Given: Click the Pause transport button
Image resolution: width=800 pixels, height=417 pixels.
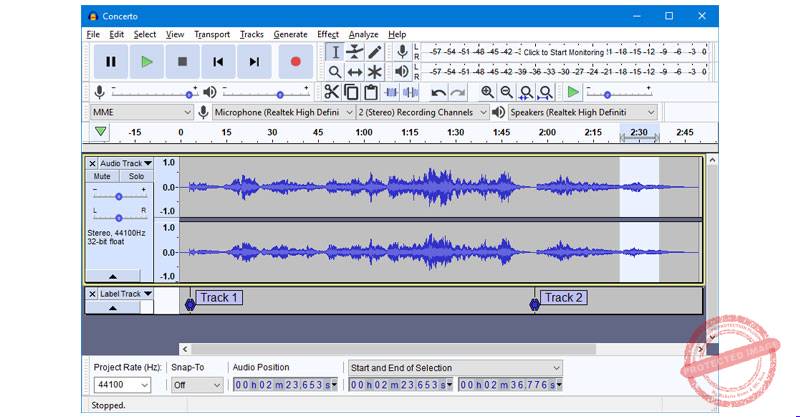Looking at the screenshot, I should tap(111, 62).
